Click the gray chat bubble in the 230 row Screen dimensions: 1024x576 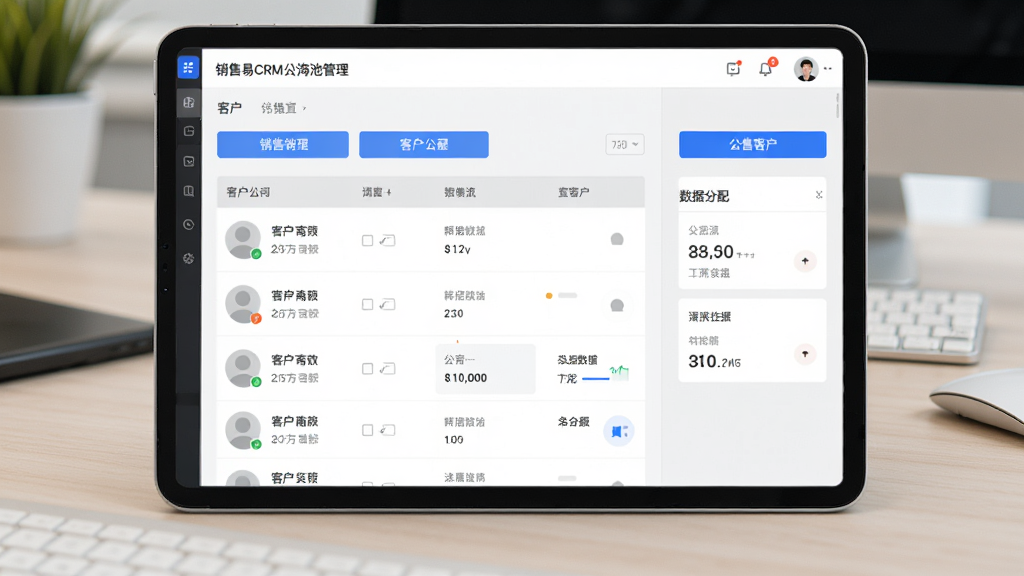[x=616, y=305]
